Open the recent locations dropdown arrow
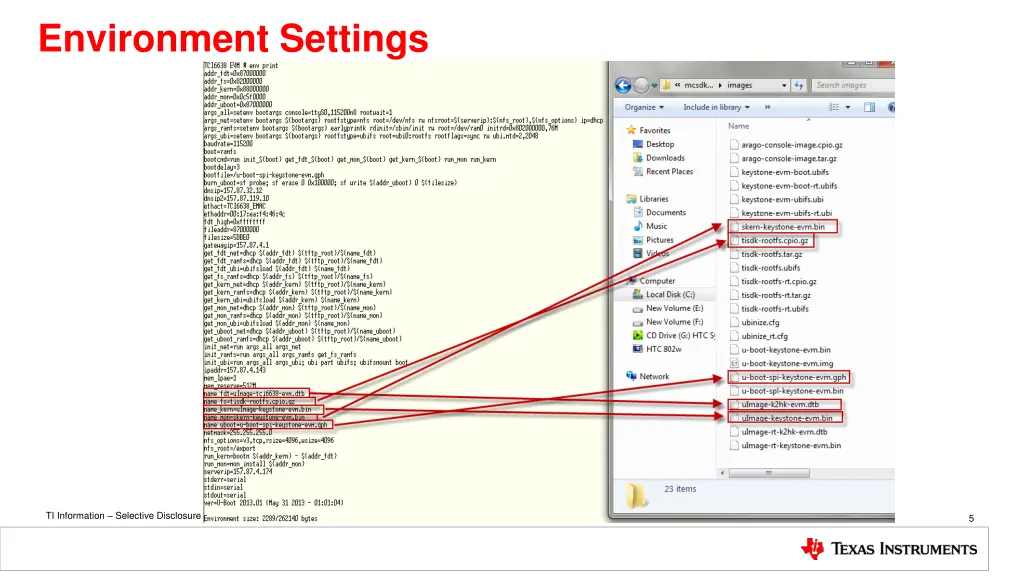 (654, 86)
